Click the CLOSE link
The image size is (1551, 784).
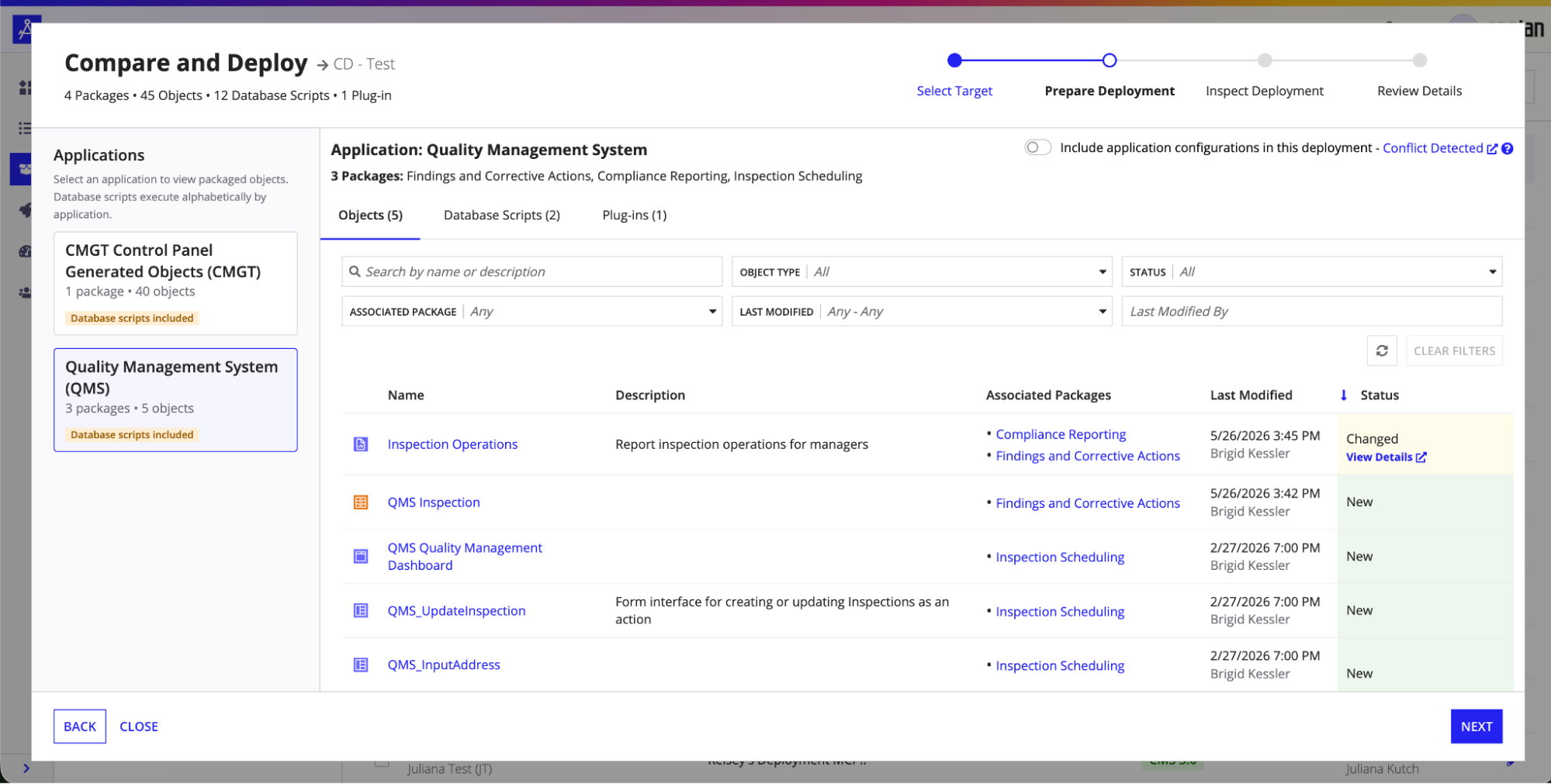139,727
